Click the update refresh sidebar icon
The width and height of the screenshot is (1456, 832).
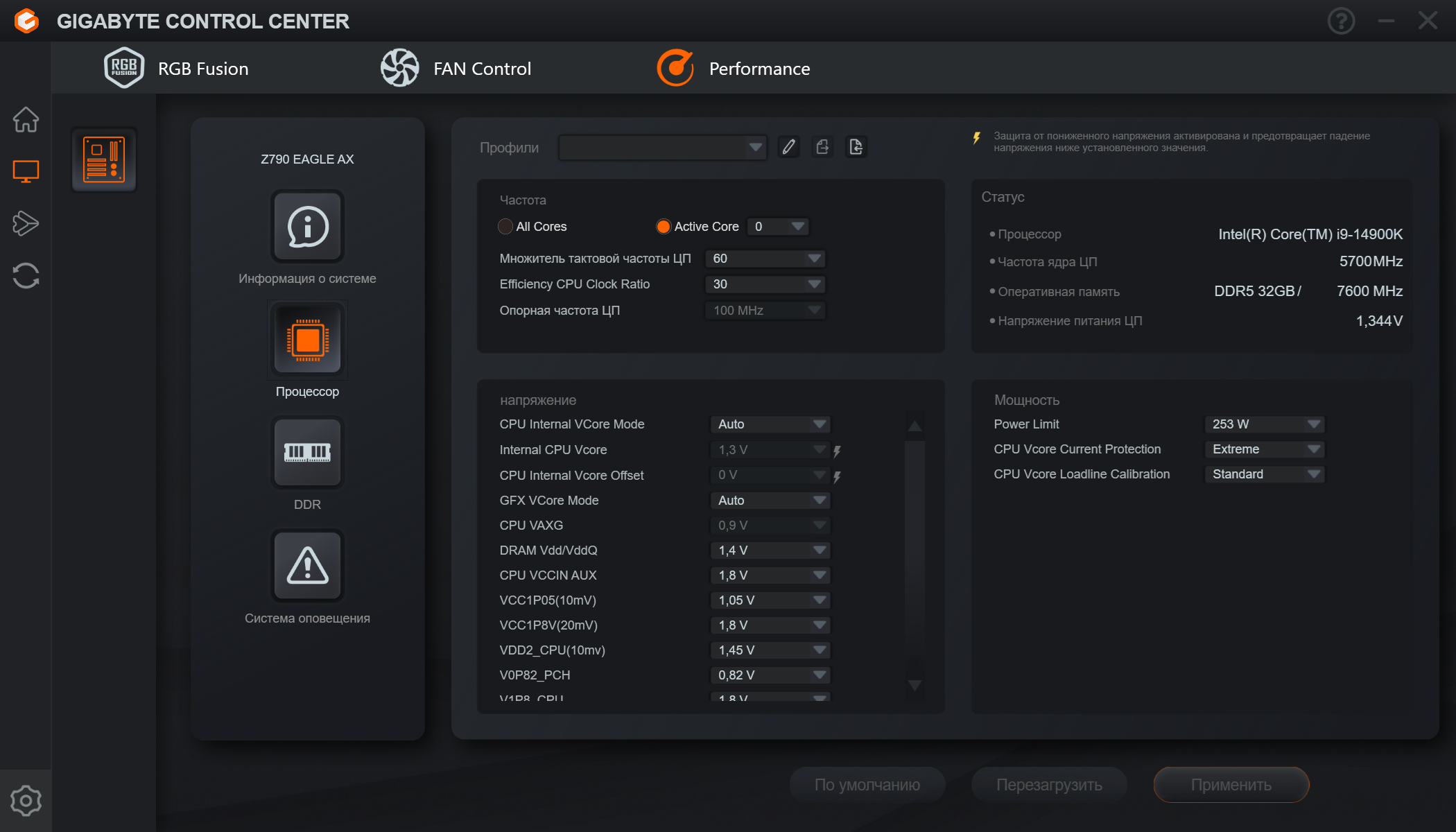tap(26, 275)
